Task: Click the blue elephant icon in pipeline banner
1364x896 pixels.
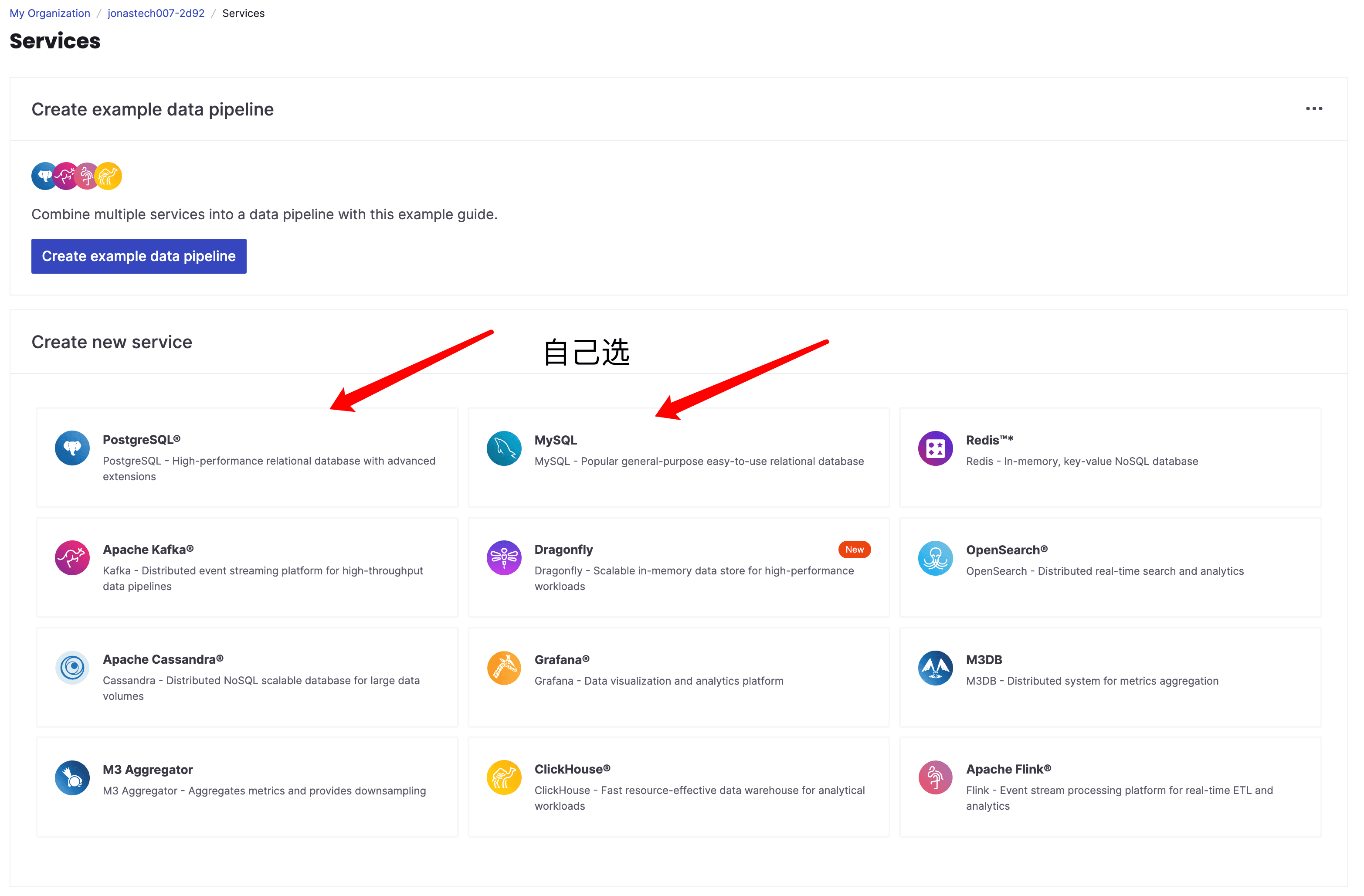Action: pos(44,176)
